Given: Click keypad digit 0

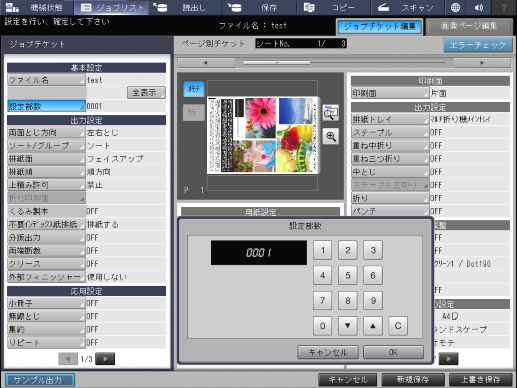Looking at the screenshot, I should [x=322, y=326].
